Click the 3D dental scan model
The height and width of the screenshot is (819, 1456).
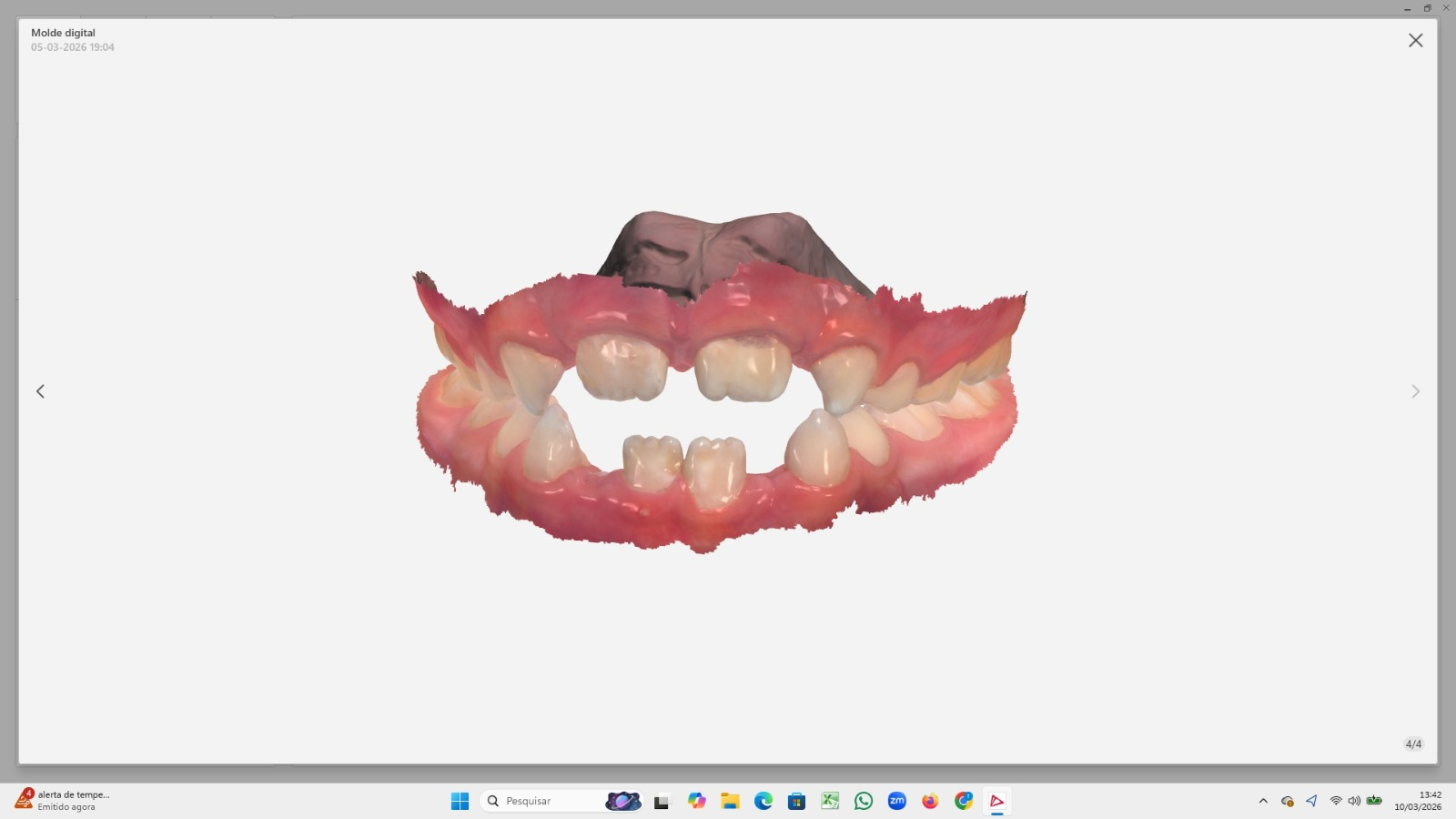tap(720, 382)
